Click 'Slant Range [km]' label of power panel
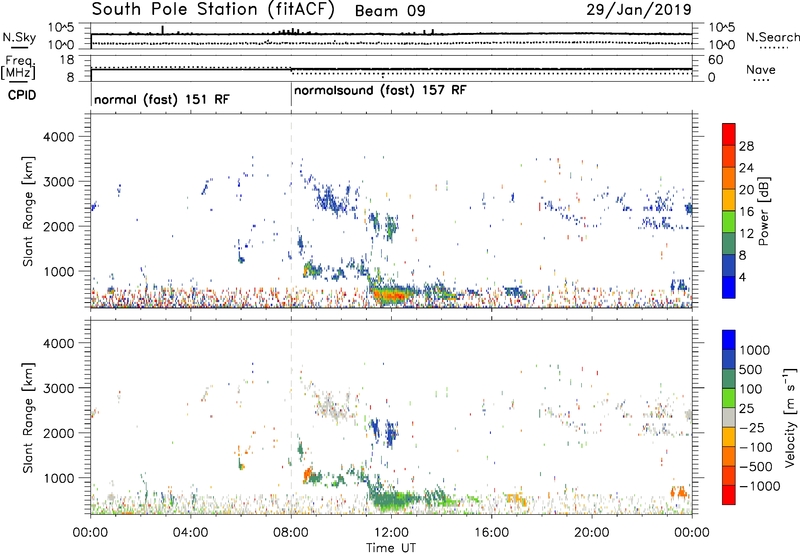 (28, 211)
